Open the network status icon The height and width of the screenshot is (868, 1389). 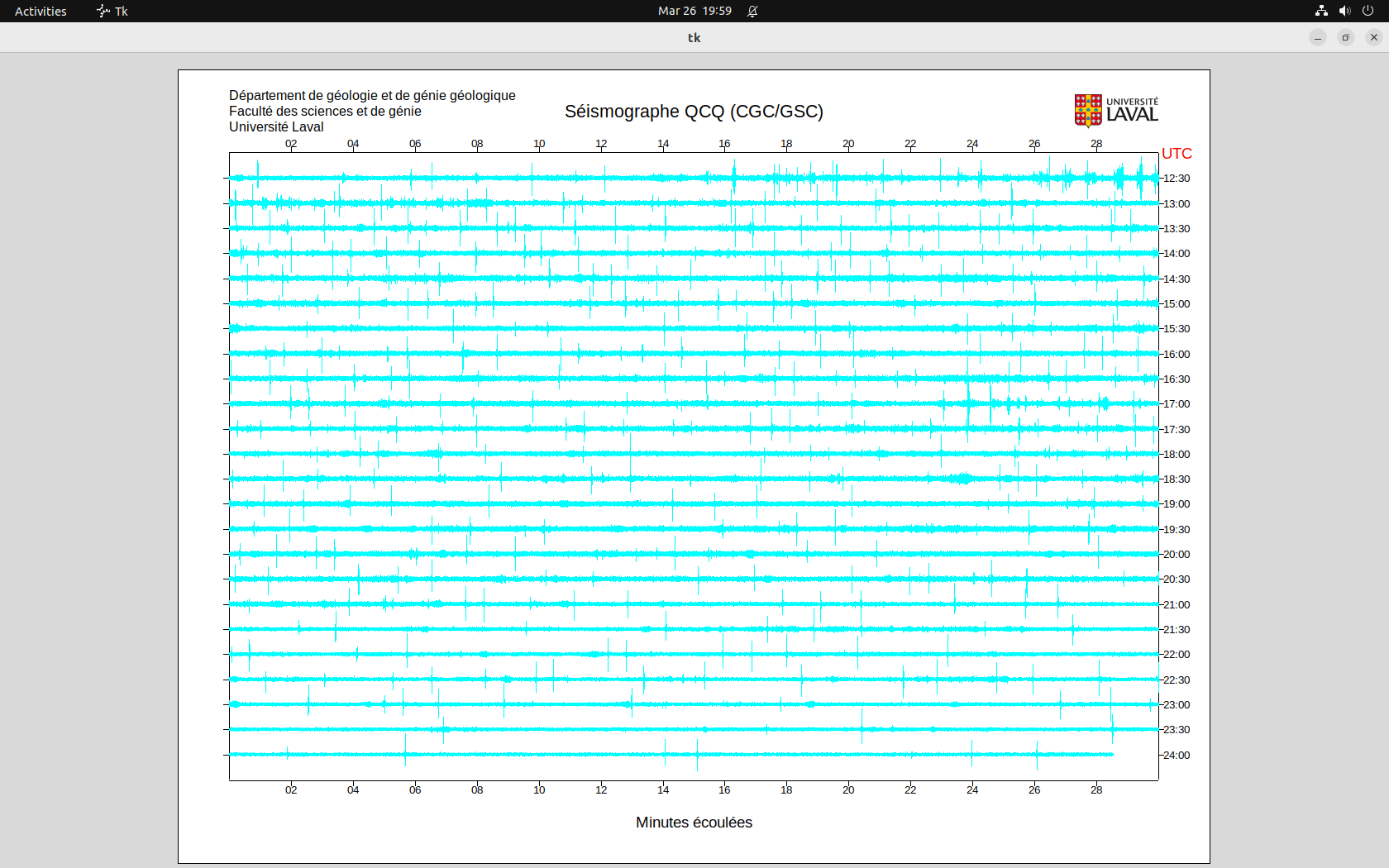[1321, 11]
